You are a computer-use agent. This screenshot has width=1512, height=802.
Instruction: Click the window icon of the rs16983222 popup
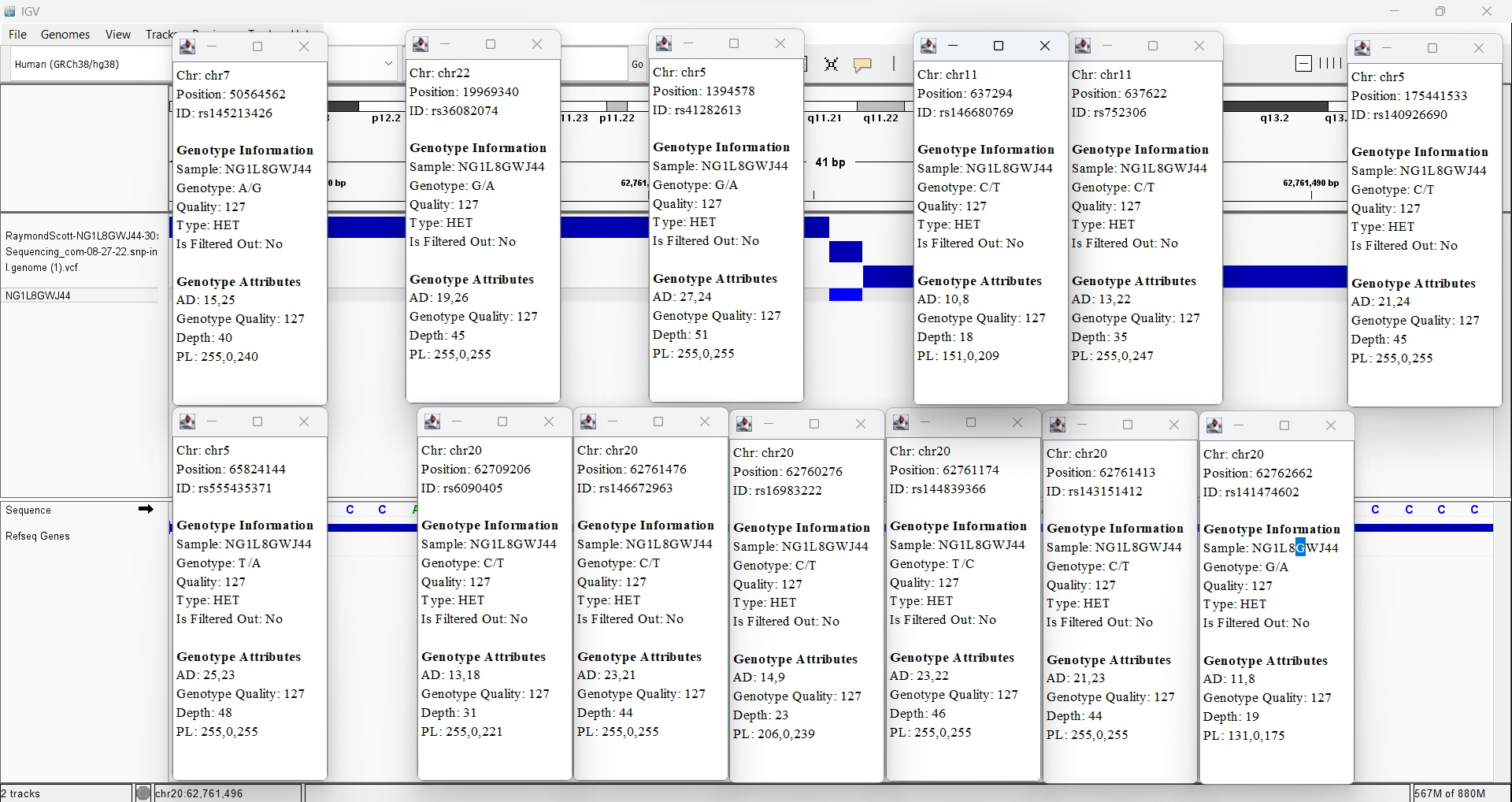744,424
